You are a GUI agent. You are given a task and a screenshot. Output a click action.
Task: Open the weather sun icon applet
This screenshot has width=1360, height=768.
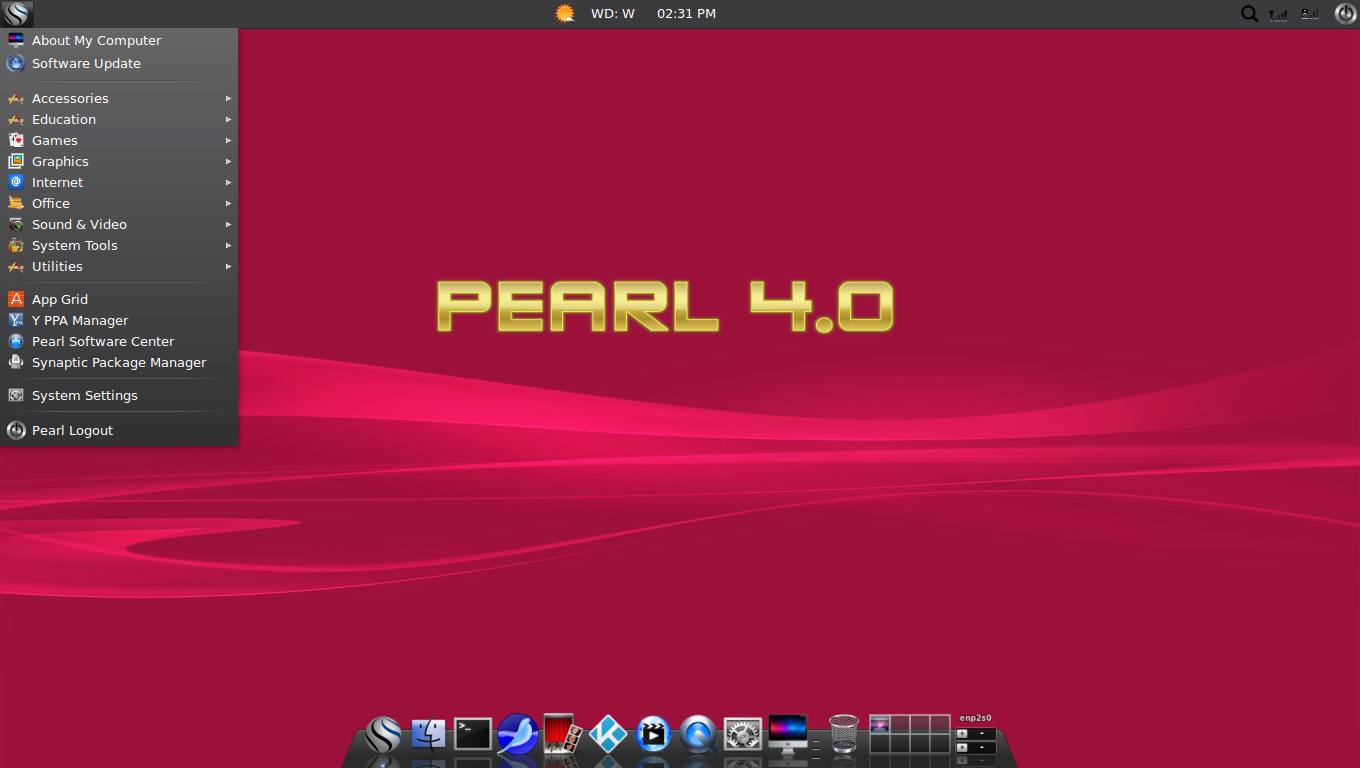tap(565, 14)
